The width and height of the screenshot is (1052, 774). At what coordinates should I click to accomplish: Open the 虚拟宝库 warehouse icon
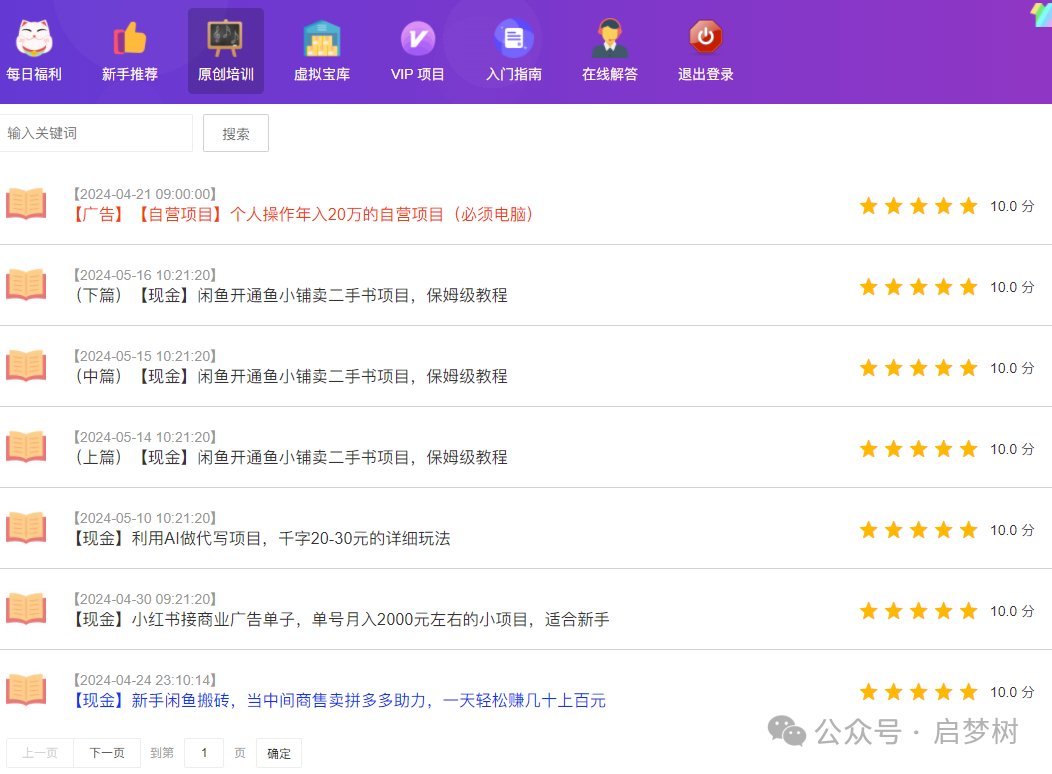pyautogui.click(x=321, y=38)
